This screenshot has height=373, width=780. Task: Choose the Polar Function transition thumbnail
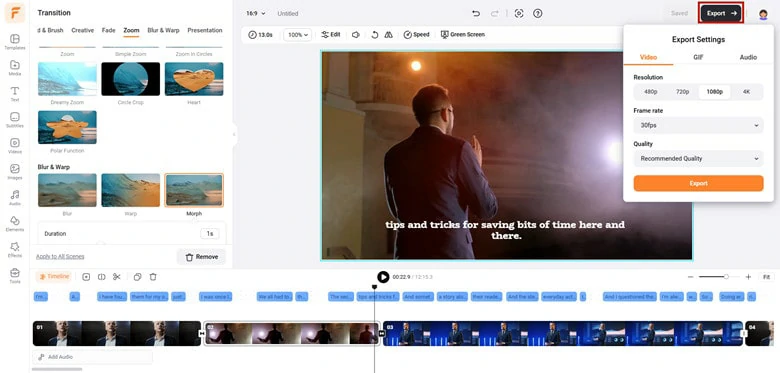[x=67, y=127]
